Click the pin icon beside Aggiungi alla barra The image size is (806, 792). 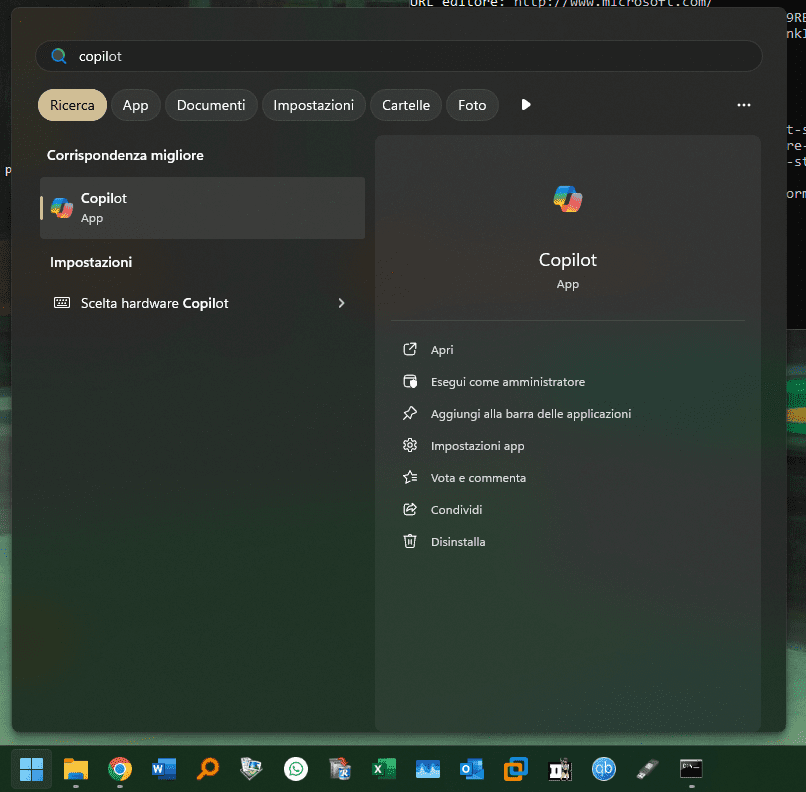click(409, 413)
